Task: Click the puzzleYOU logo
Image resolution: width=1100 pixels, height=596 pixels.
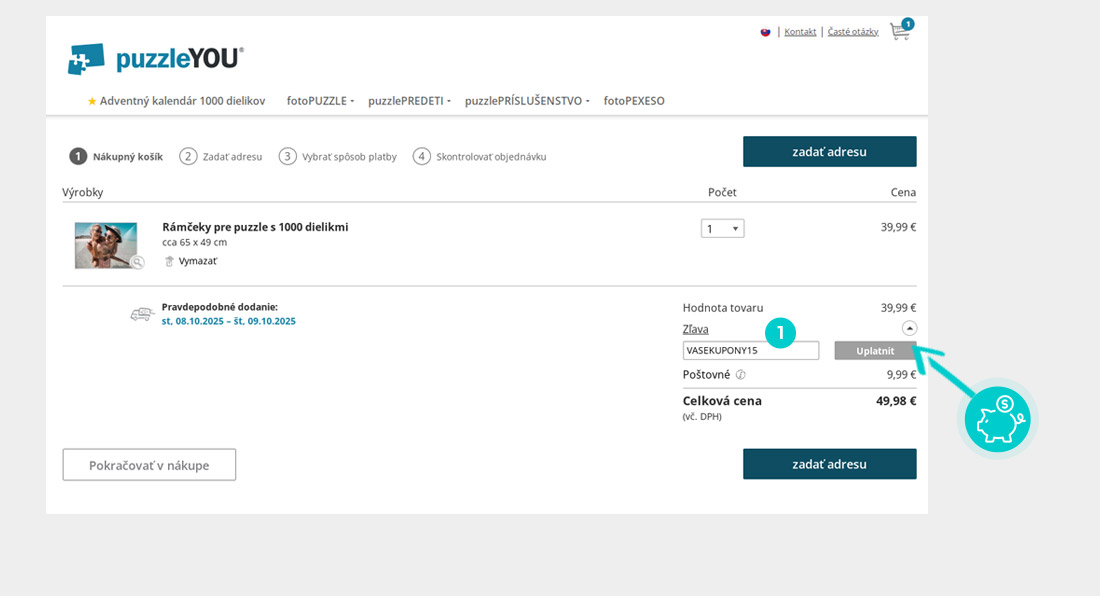Action: coord(156,59)
